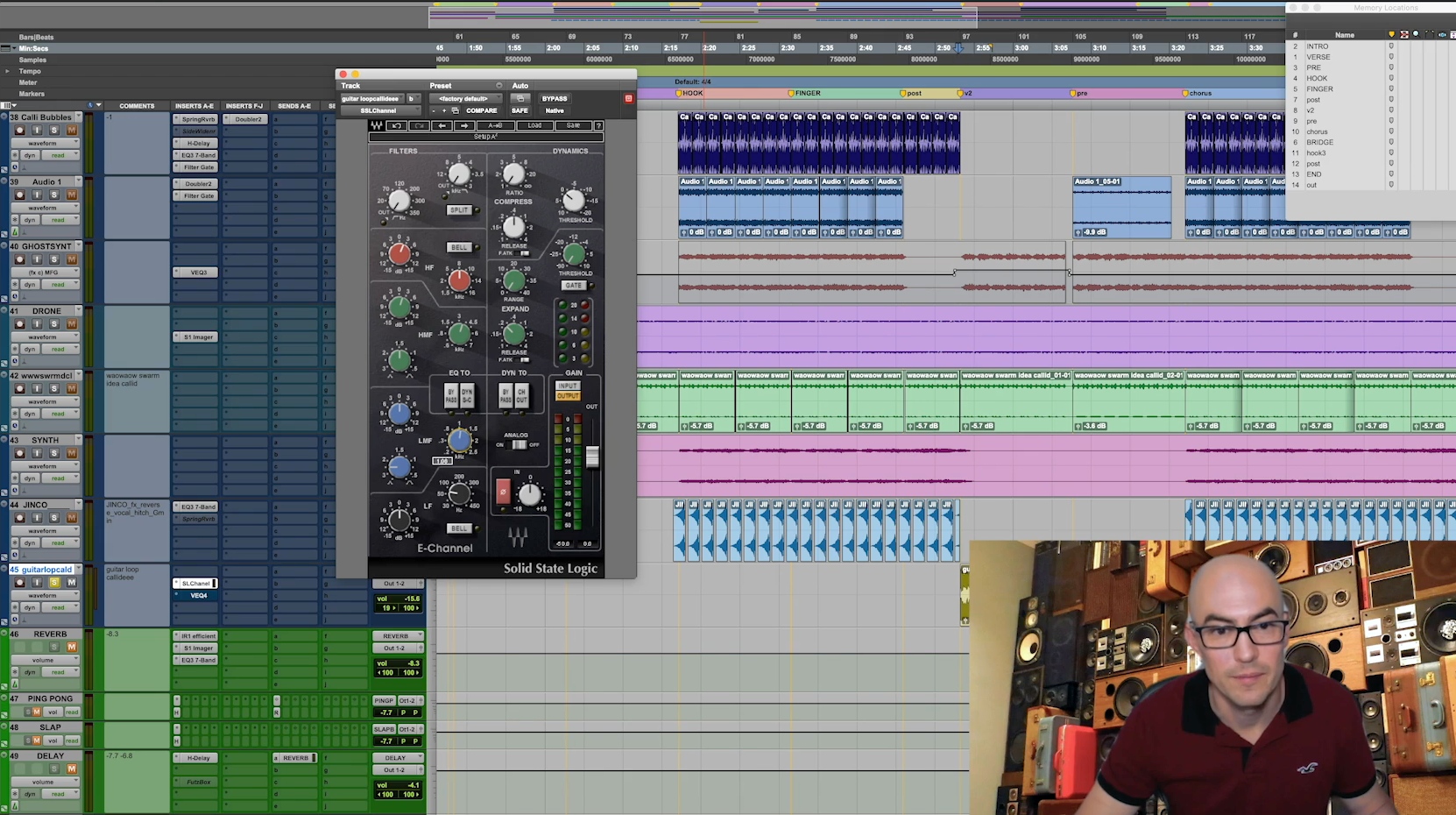Click the phase invert button on E-Channel

[503, 492]
